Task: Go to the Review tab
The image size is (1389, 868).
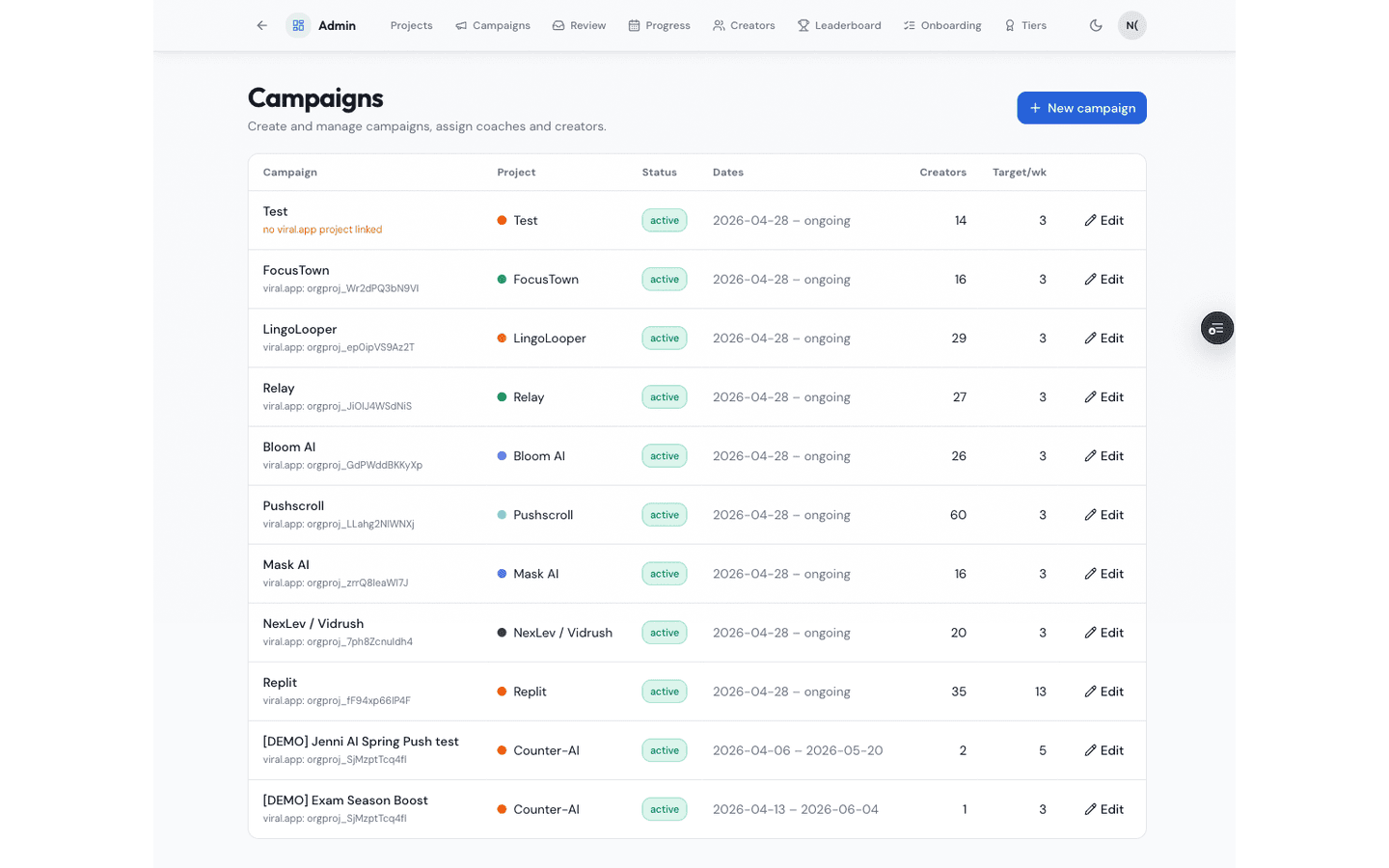Action: [579, 25]
